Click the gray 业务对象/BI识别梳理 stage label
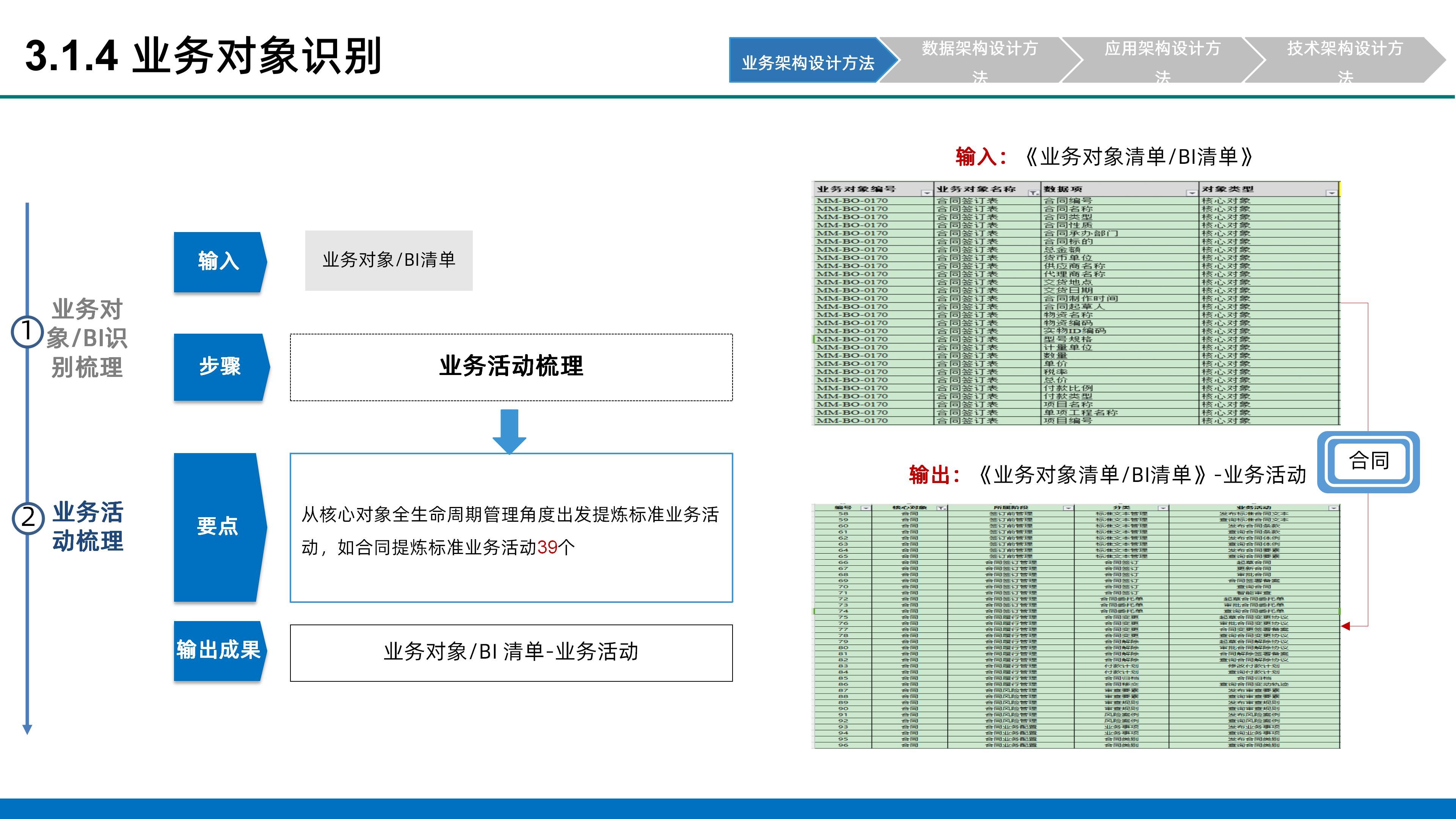Screen dimensions: 1456x819 point(86,338)
